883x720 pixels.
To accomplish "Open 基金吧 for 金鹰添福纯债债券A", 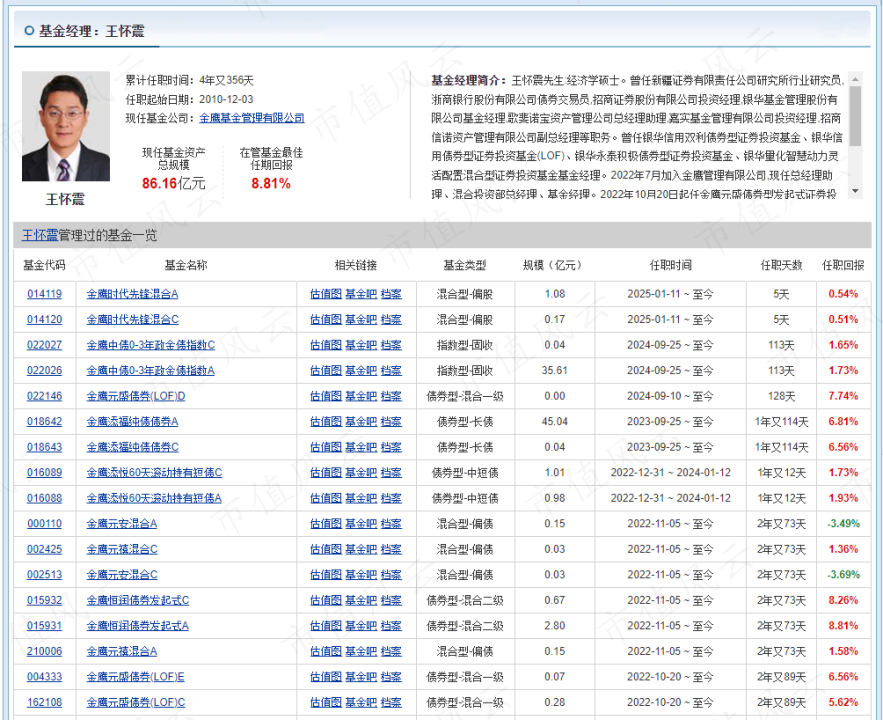I will pyautogui.click(x=361, y=422).
